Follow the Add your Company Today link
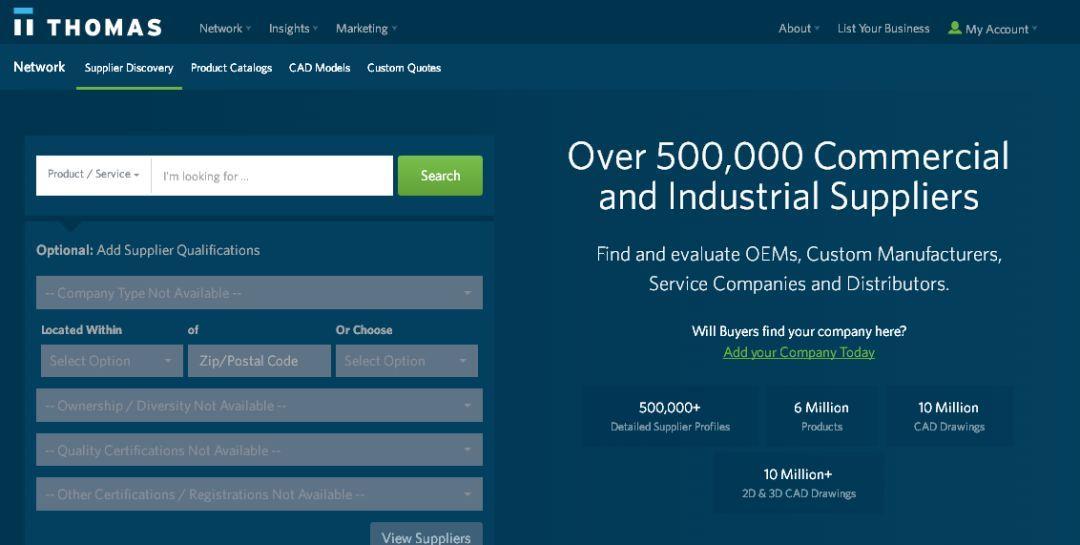The height and width of the screenshot is (545, 1080). [x=799, y=352]
